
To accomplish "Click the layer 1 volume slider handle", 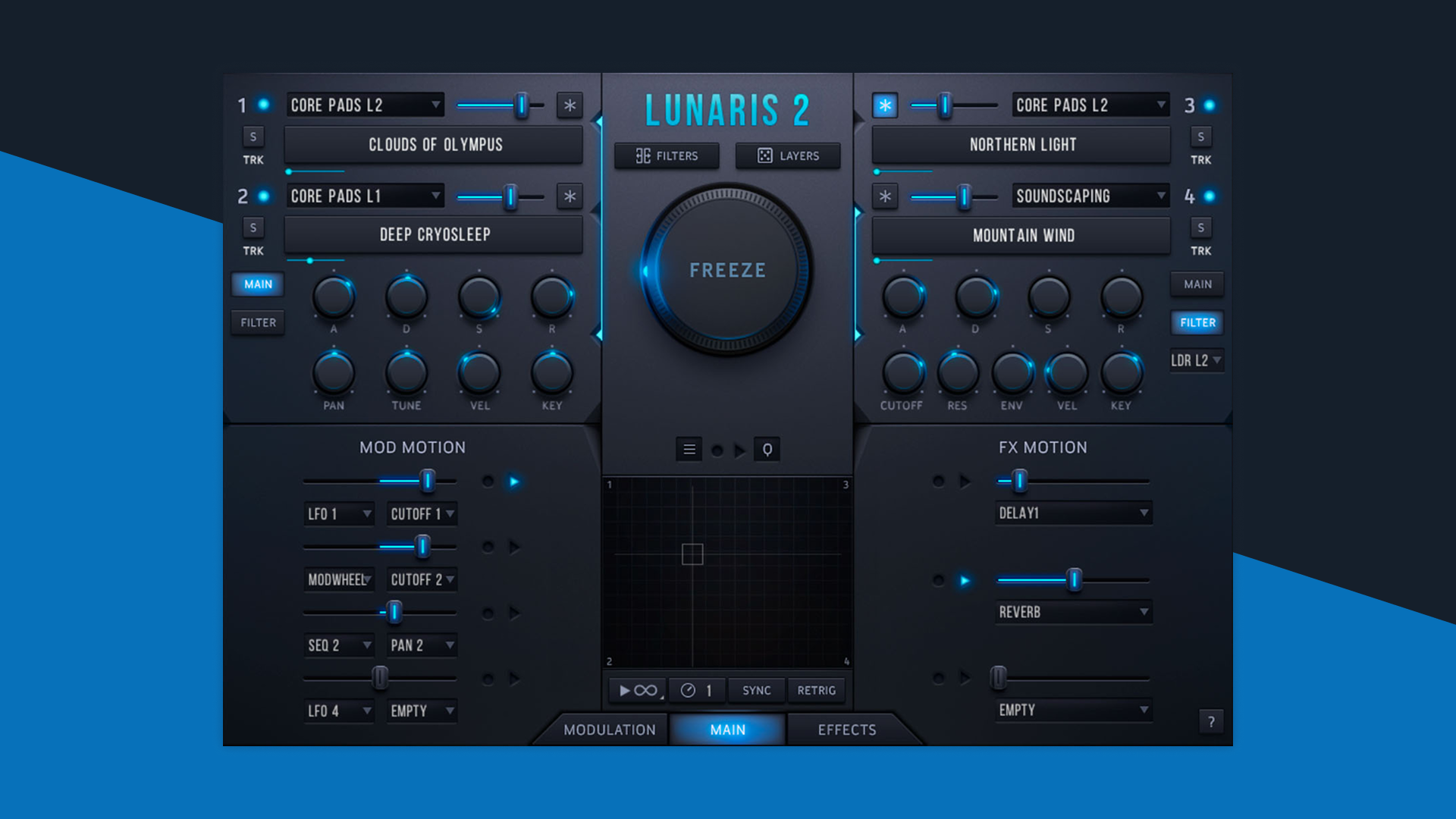I will [523, 105].
